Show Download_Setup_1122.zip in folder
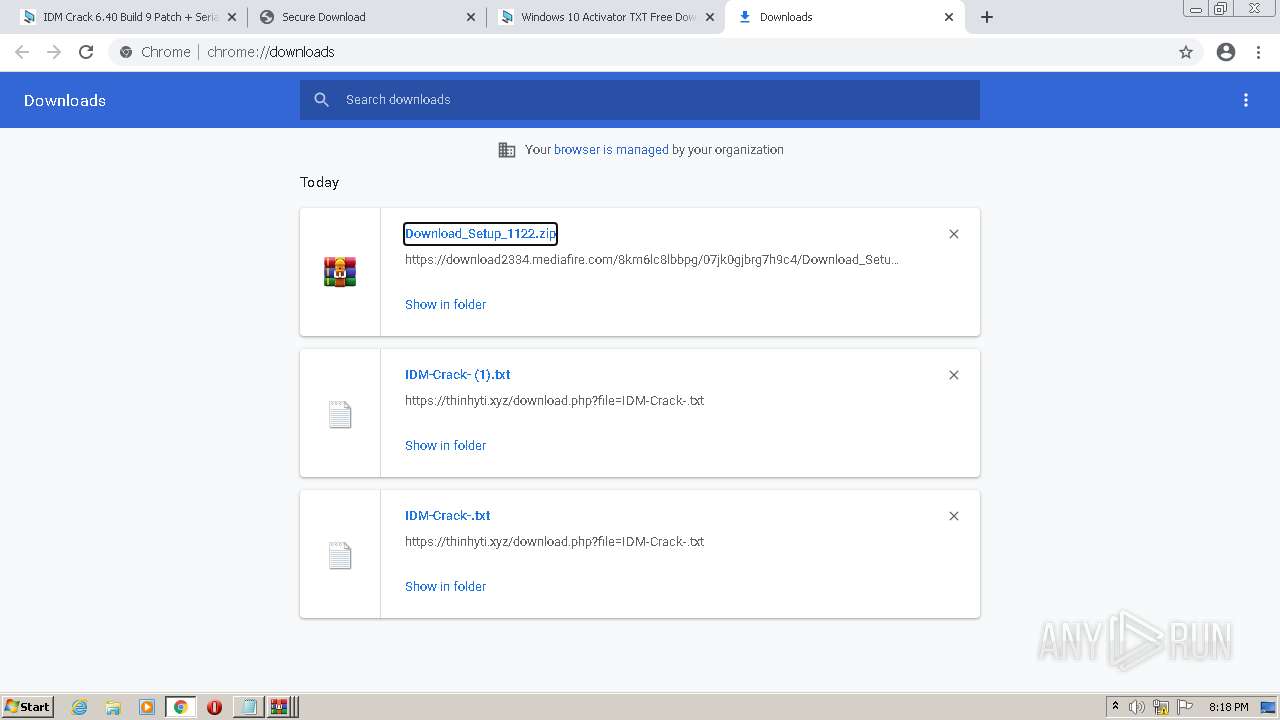 click(x=446, y=305)
